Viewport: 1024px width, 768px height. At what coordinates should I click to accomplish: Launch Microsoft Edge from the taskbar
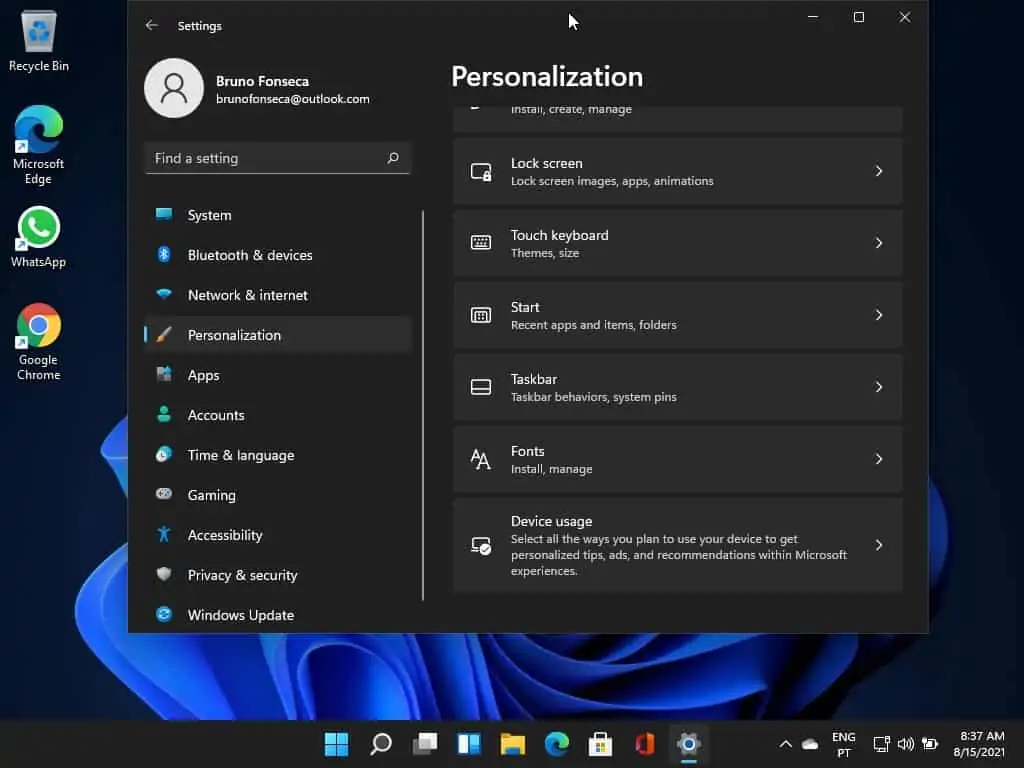tap(556, 744)
